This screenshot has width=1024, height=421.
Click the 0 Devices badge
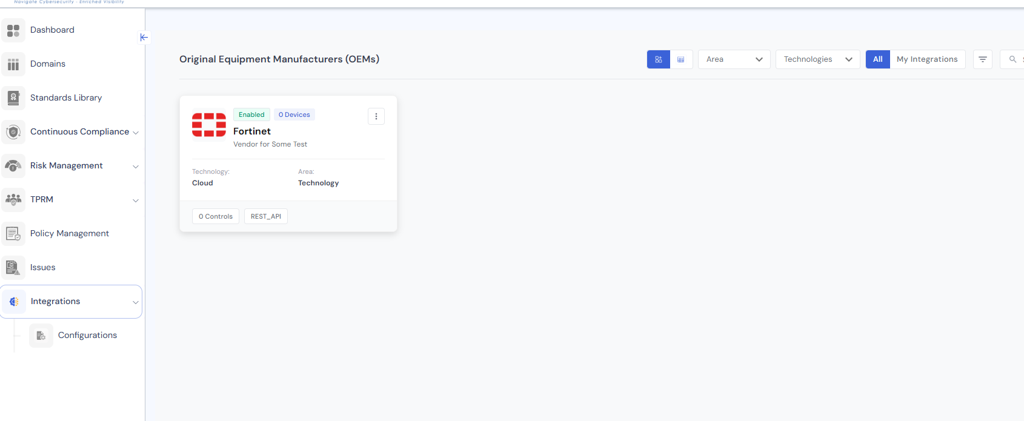tap(294, 115)
